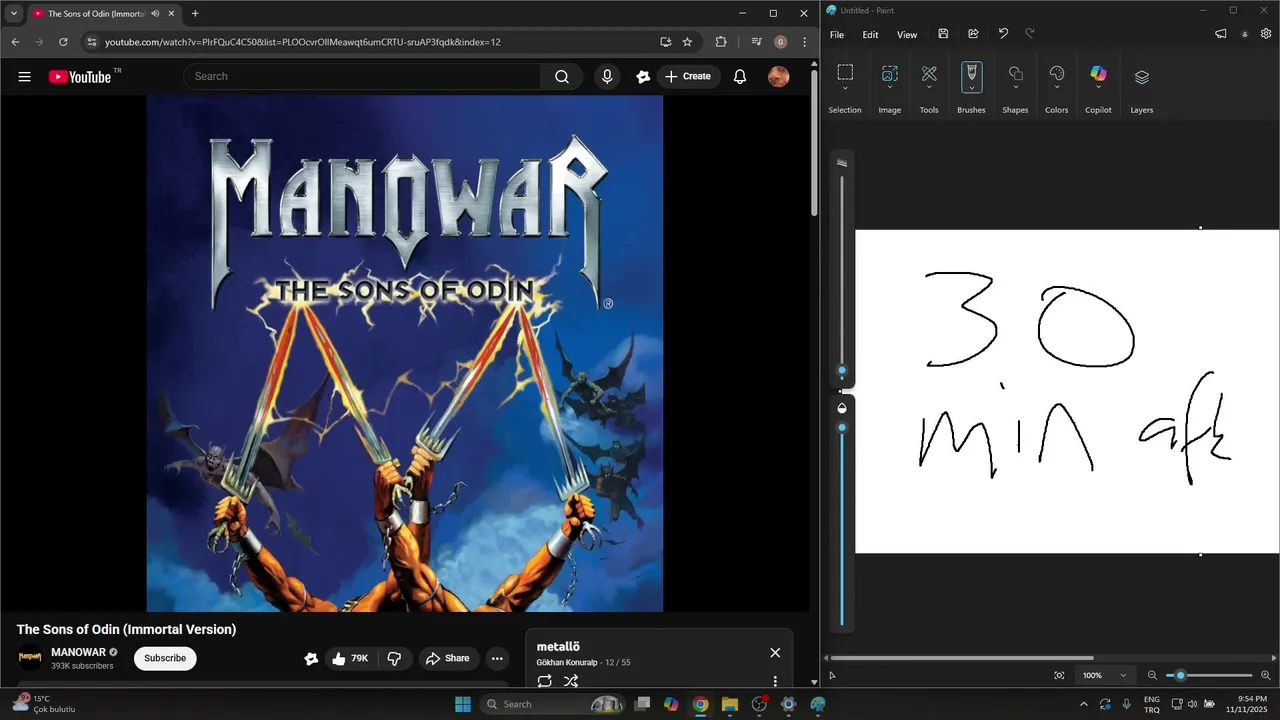Click the Chrome address bar URL
This screenshot has width=1280, height=720.
[x=303, y=42]
